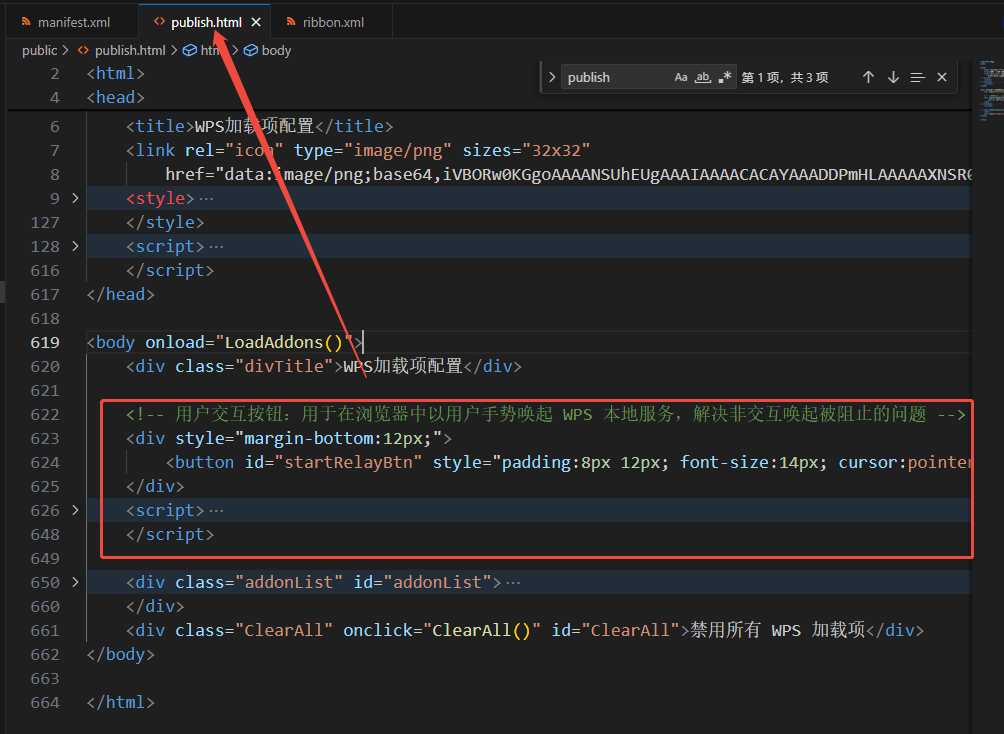This screenshot has width=1004, height=734.
Task: Toggle Match Case in find widget
Action: pyautogui.click(x=681, y=77)
